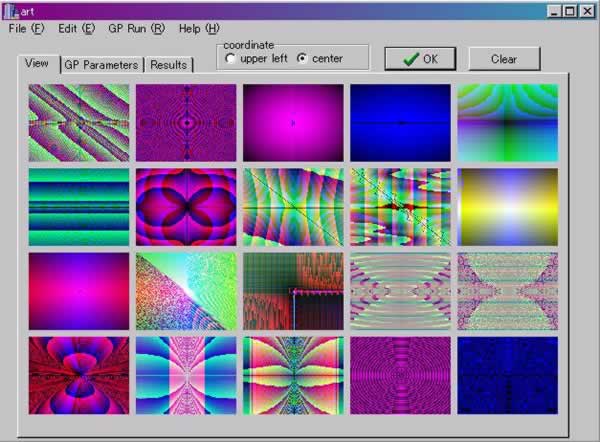Select the teal horizontal bands thumbnail
600x442 pixels.
(79, 207)
